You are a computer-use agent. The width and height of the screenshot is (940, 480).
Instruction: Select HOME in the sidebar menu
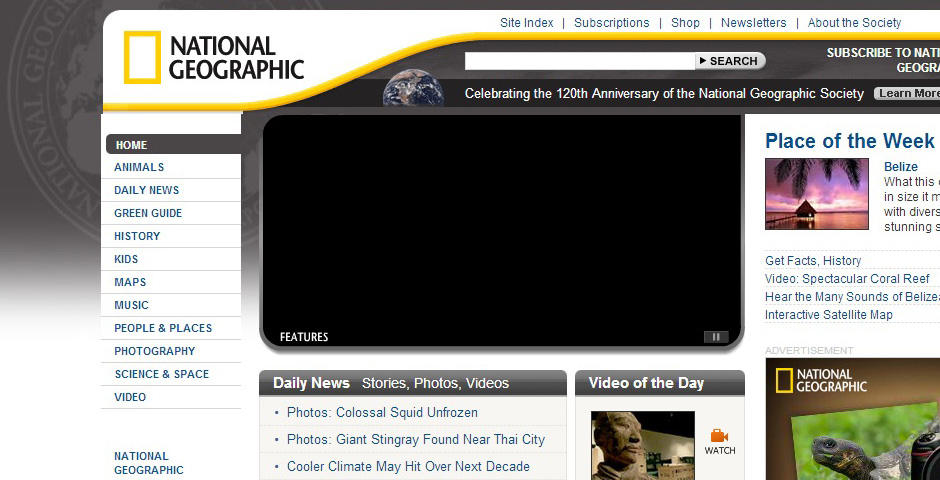(173, 145)
